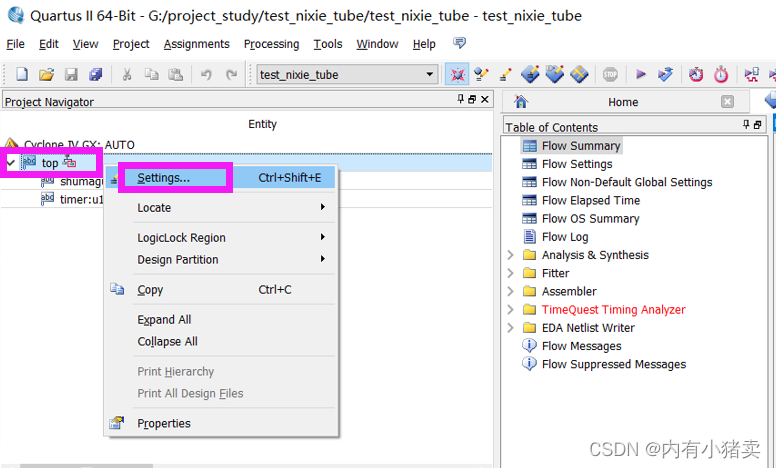Click the Copy icon in toolbar
Image resolution: width=776 pixels, height=468 pixels.
[x=151, y=75]
